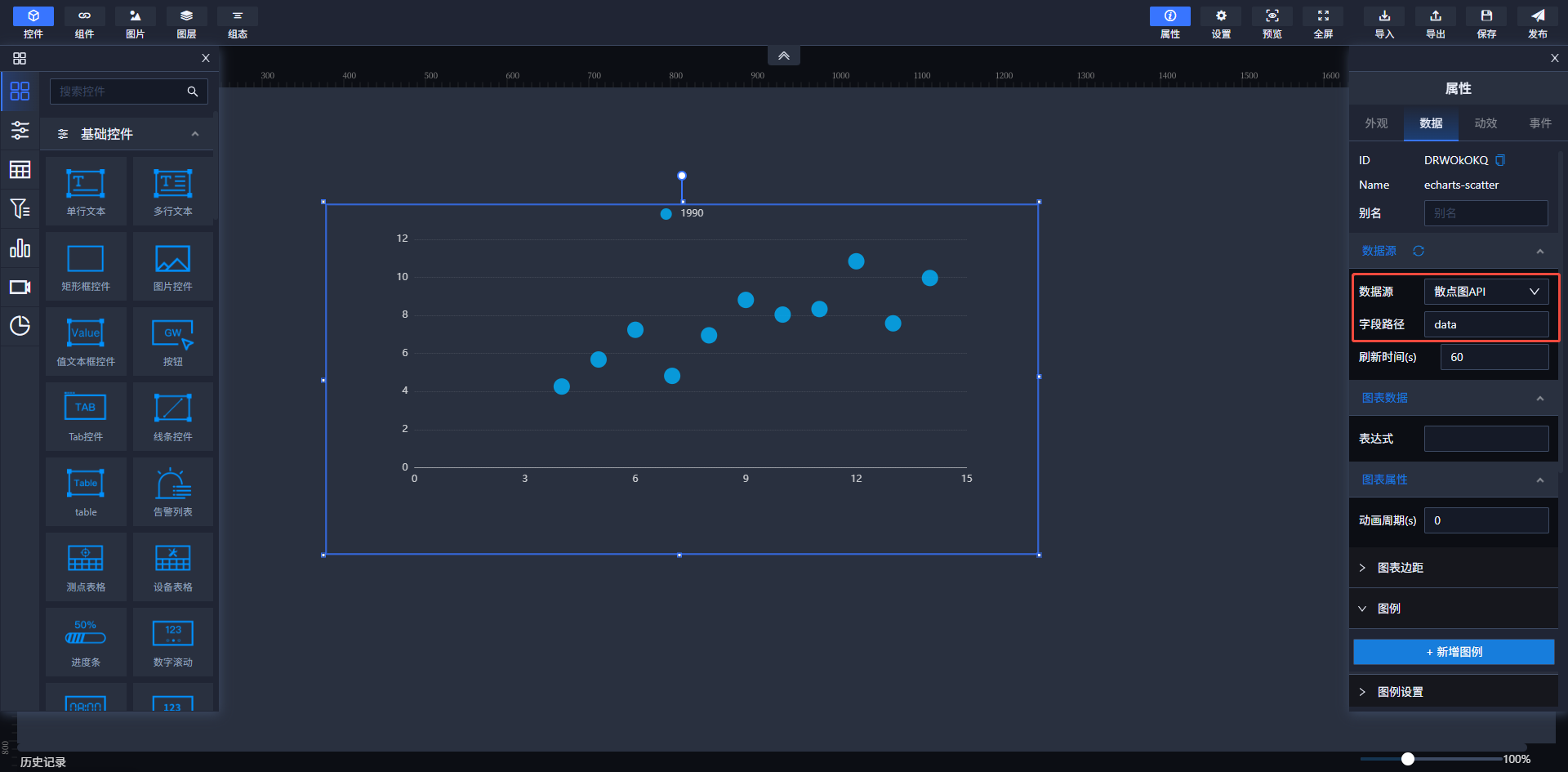The width and height of the screenshot is (1568, 772).
Task: Click the zoom slider handle at 100%
Action: tap(1408, 759)
